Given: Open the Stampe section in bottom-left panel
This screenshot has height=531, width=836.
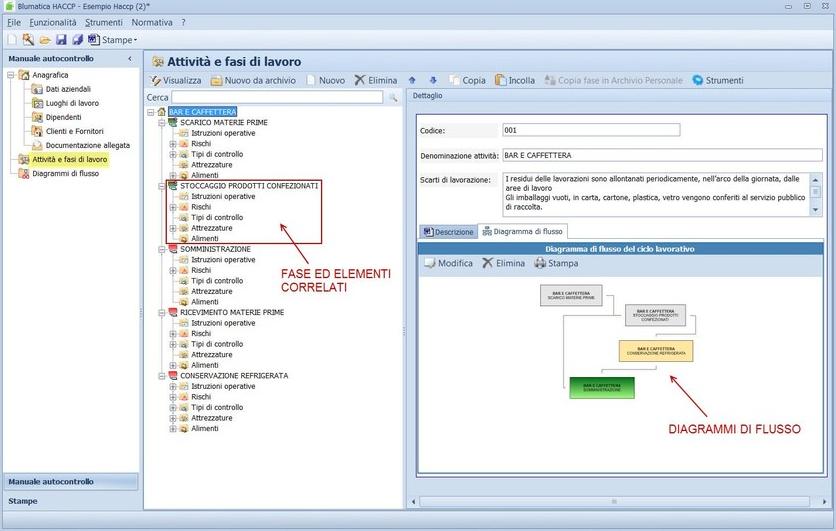Looking at the screenshot, I should [x=70, y=500].
